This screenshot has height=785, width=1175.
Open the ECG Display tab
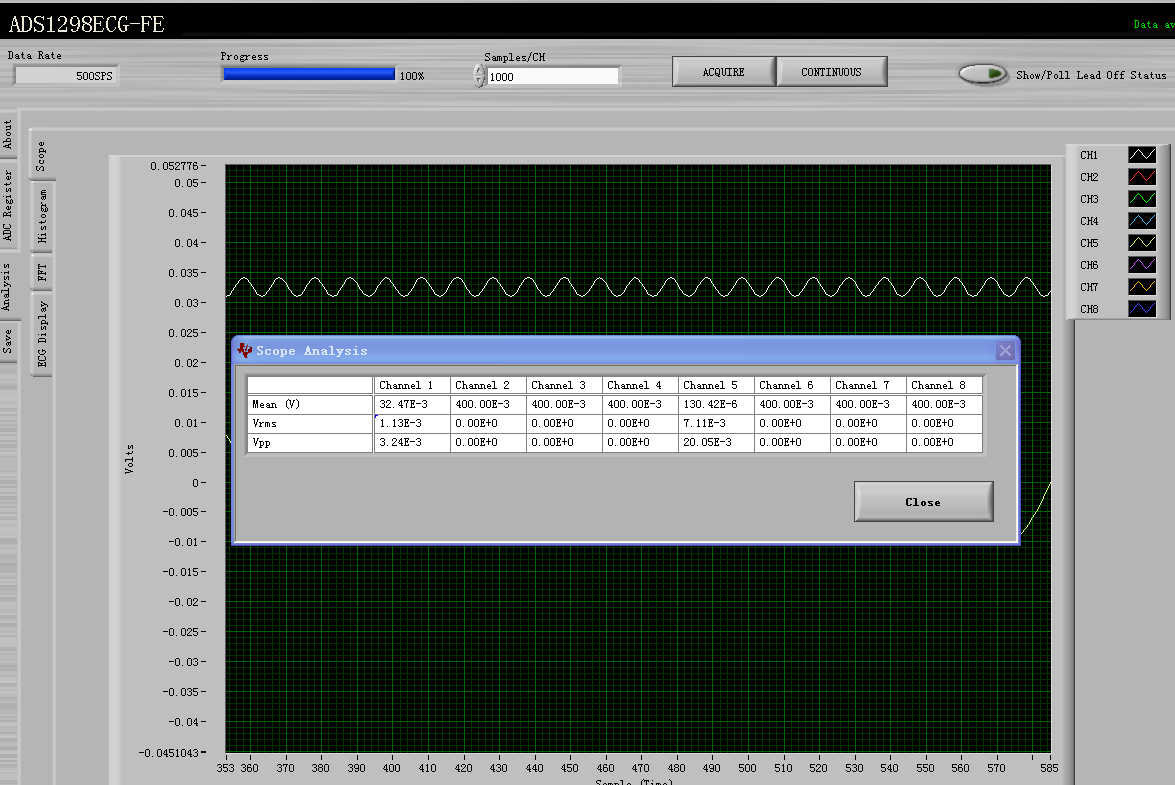pos(42,334)
